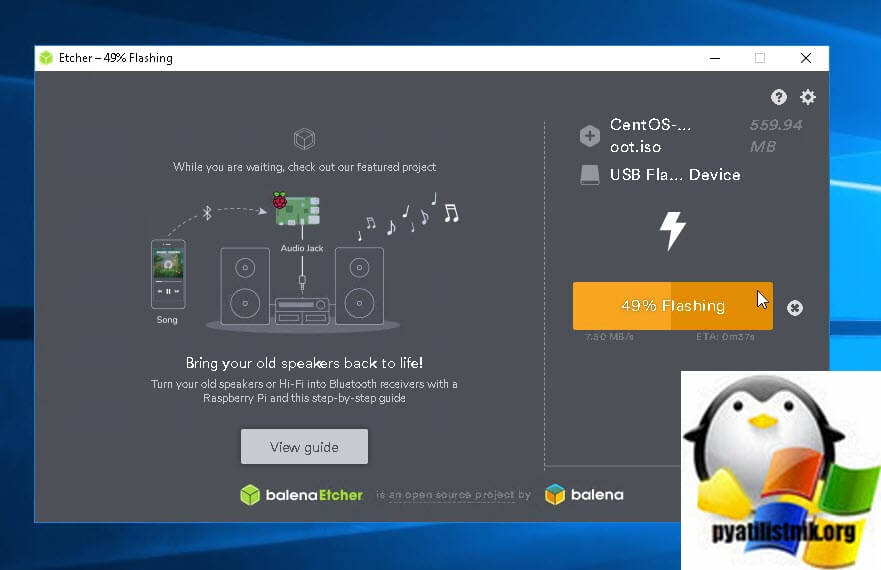Cancel flashing with the round X icon
The width and height of the screenshot is (881, 570).
795,308
